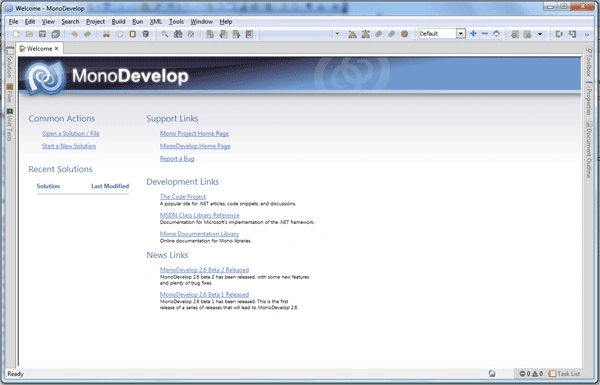Viewport: 600px width, 385px height.
Task: Open the Tools menu
Action: [x=176, y=22]
